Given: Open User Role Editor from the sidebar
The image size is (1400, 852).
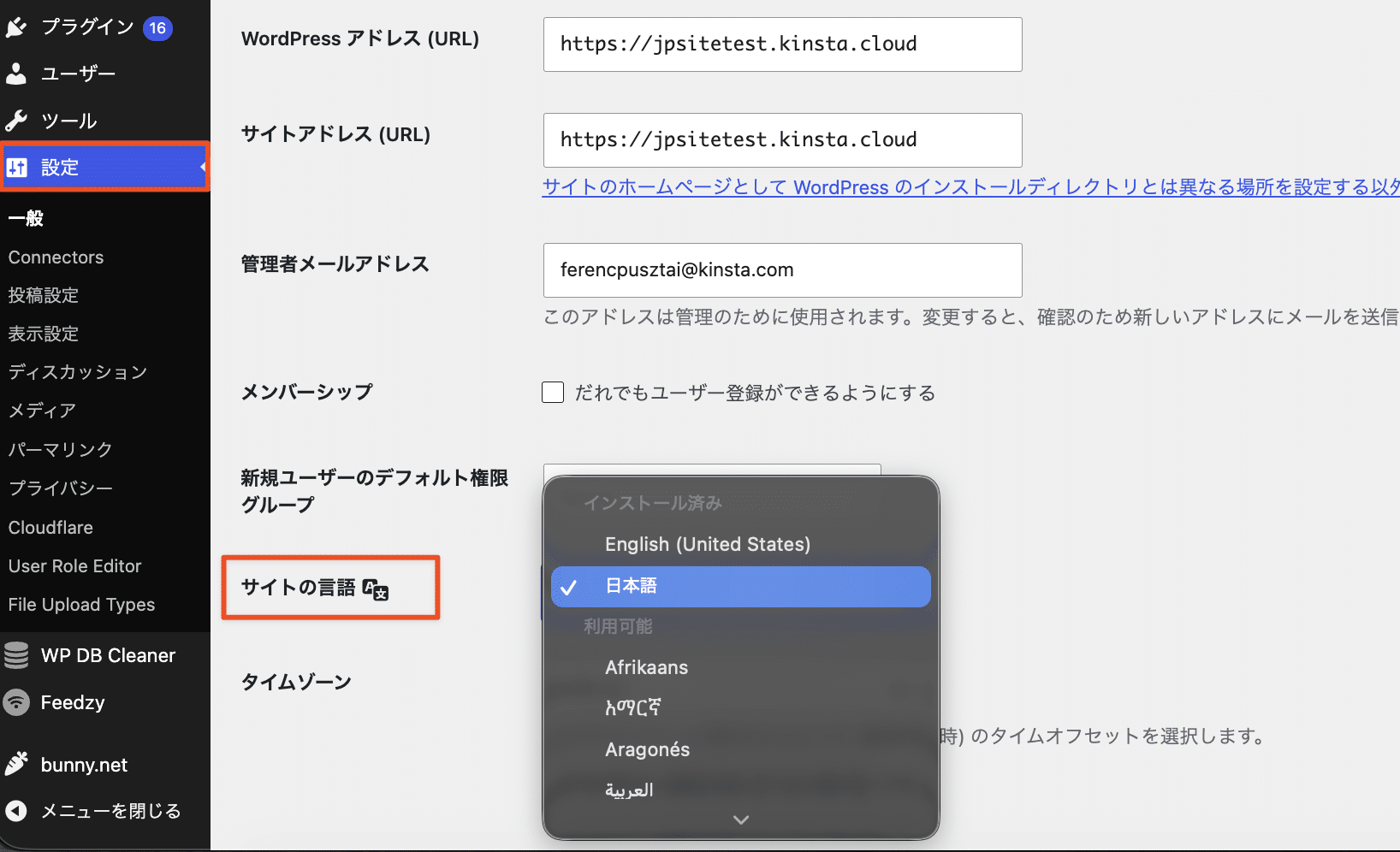Looking at the screenshot, I should (74, 565).
